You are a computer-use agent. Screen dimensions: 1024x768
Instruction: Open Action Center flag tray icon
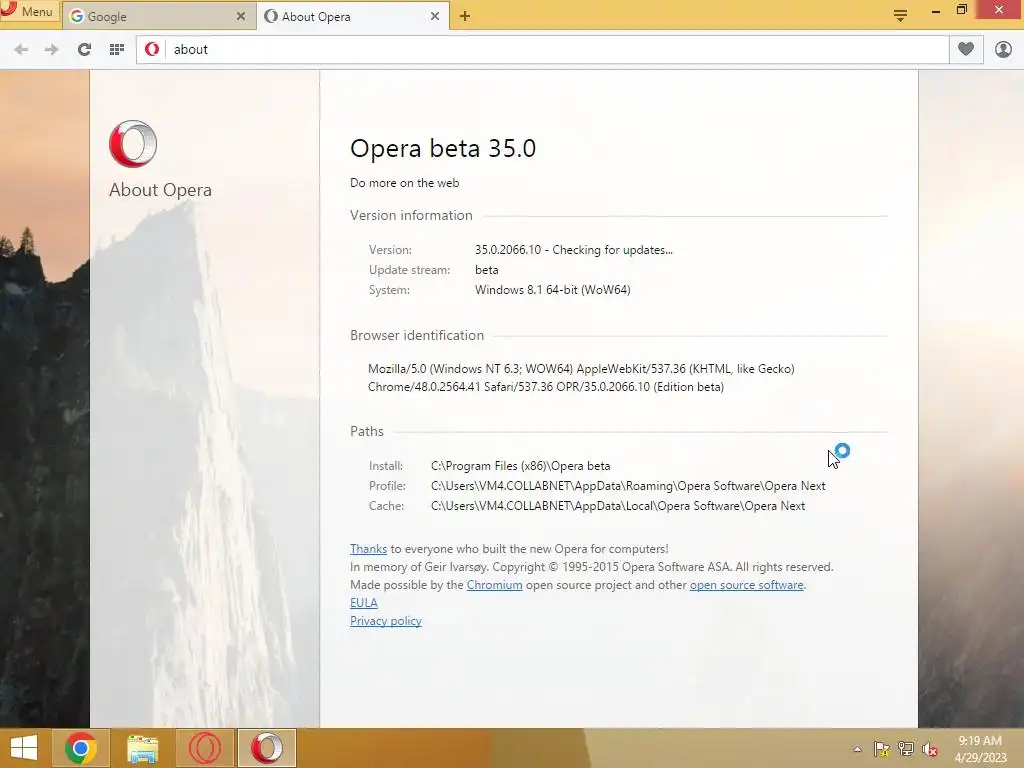882,749
